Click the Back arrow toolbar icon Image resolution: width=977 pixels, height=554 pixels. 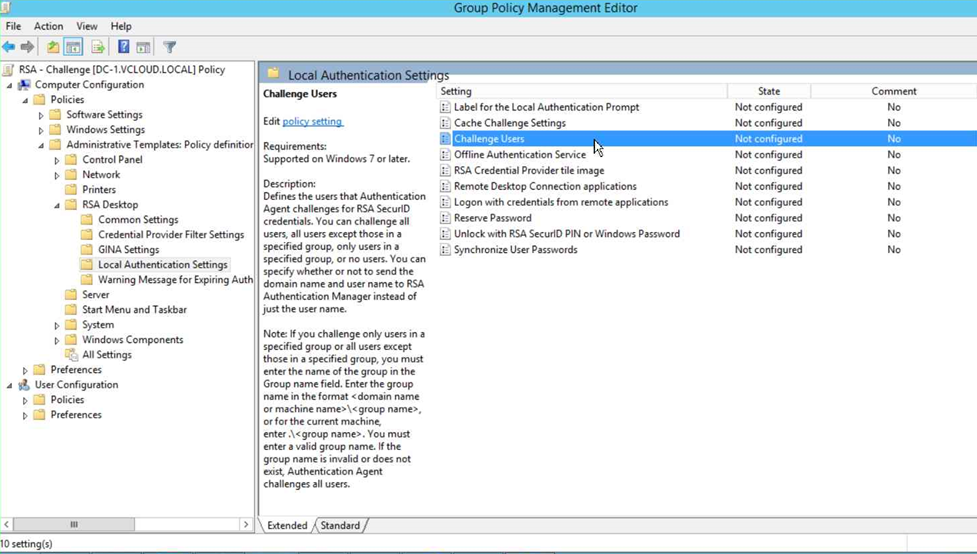9,47
